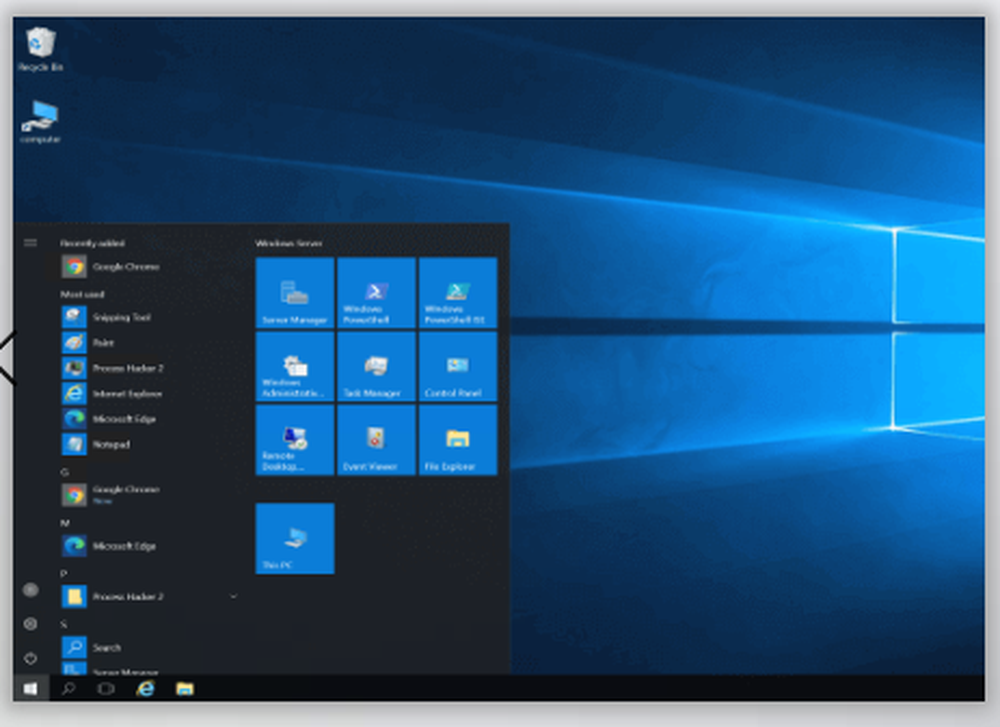Open Process Hacker 2 in Most used
The width and height of the screenshot is (1000, 727).
tap(148, 368)
